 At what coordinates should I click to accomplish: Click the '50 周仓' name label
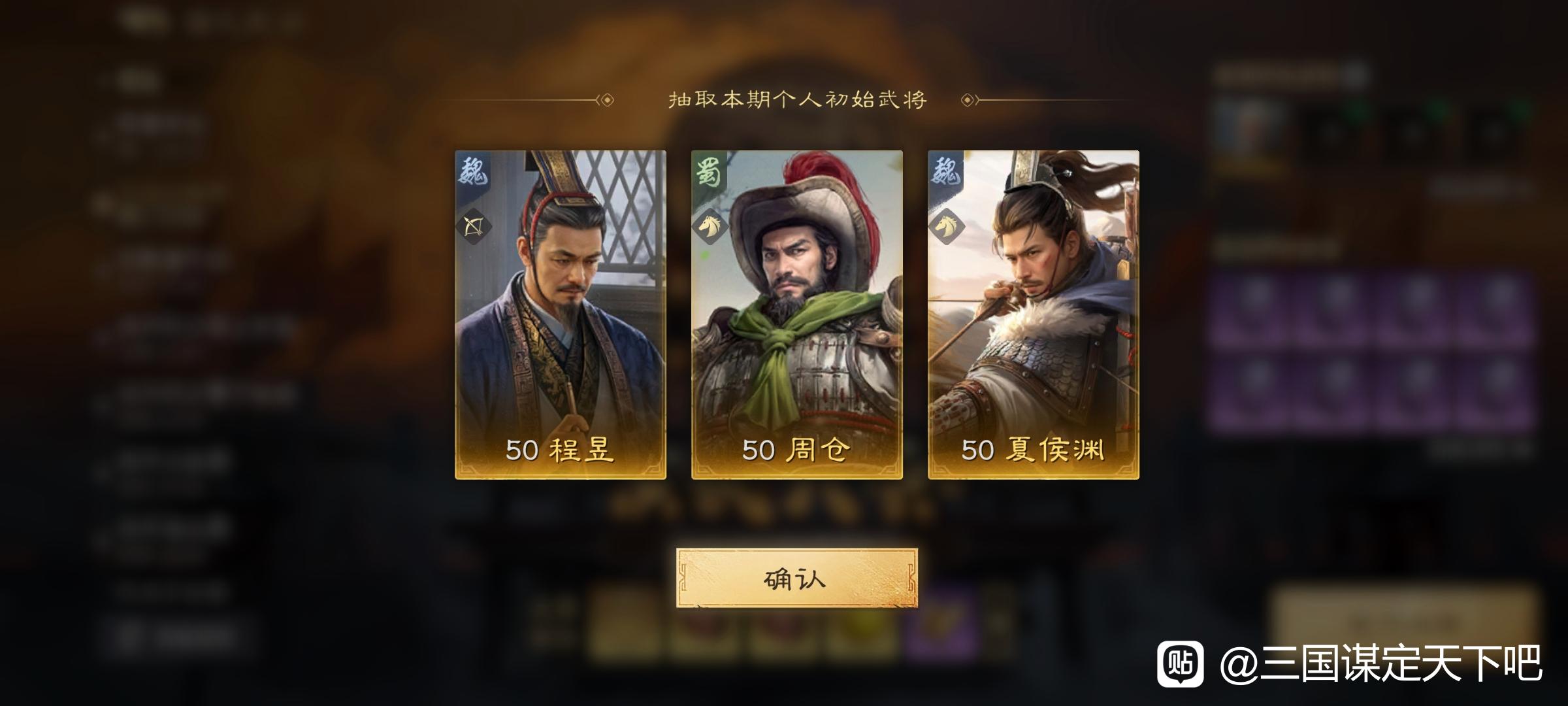pos(796,450)
